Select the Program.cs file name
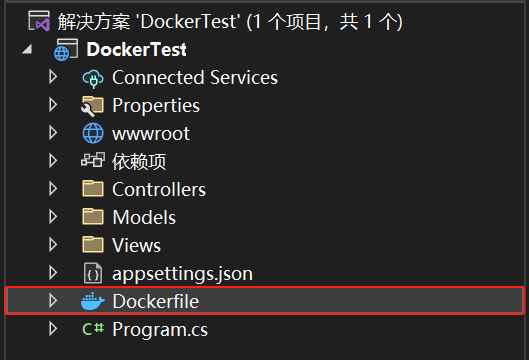 coord(160,329)
